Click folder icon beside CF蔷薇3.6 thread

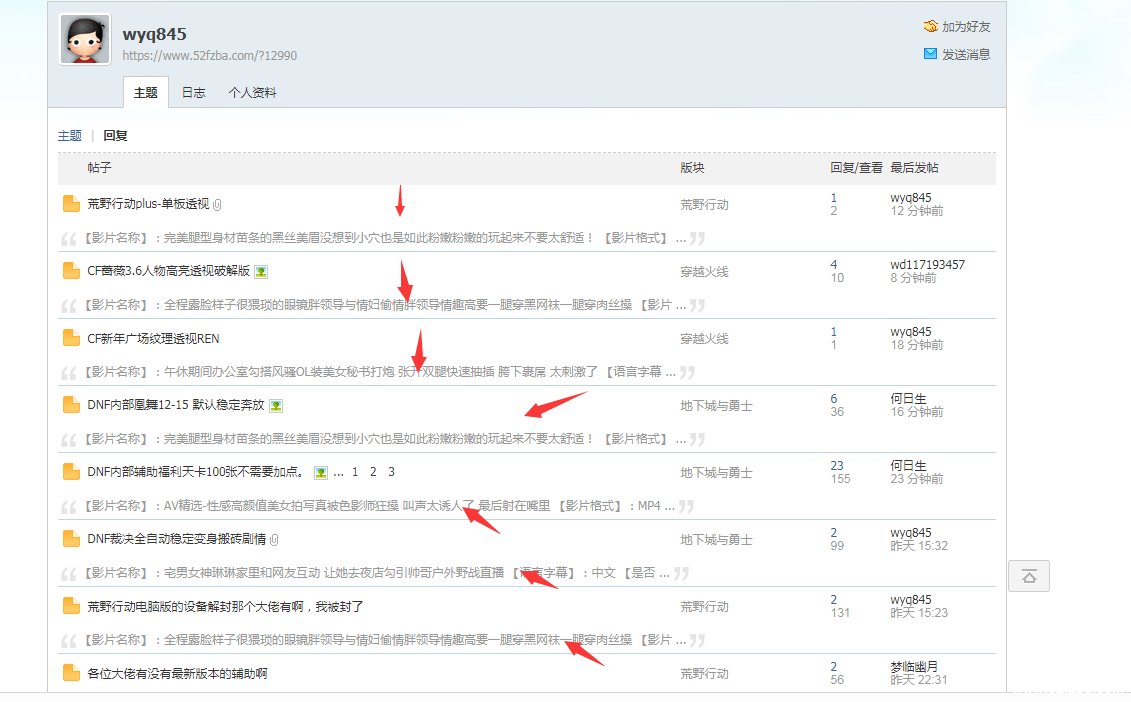[x=71, y=271]
